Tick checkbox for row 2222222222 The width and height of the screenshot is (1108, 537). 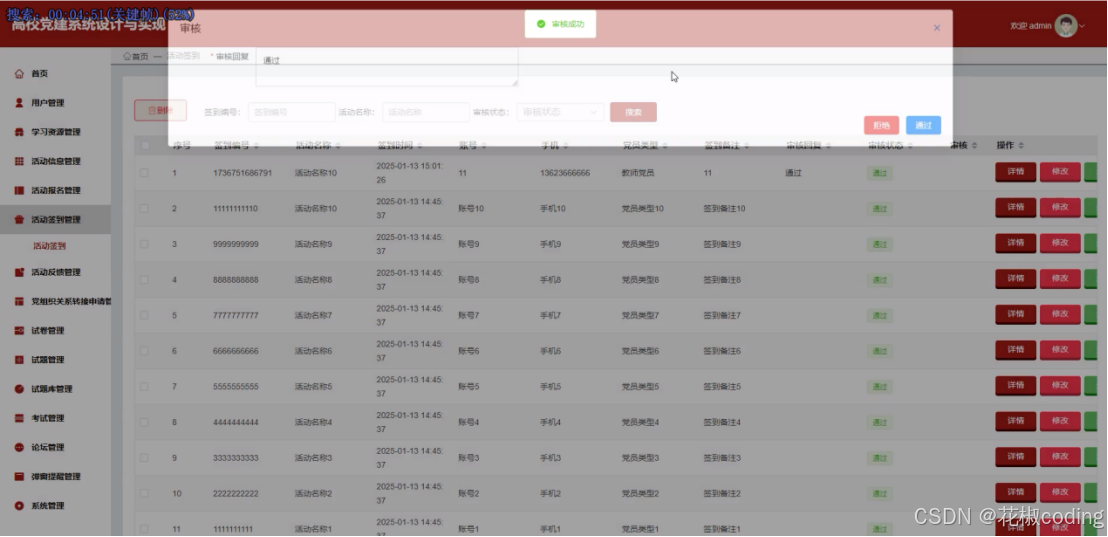point(144,493)
